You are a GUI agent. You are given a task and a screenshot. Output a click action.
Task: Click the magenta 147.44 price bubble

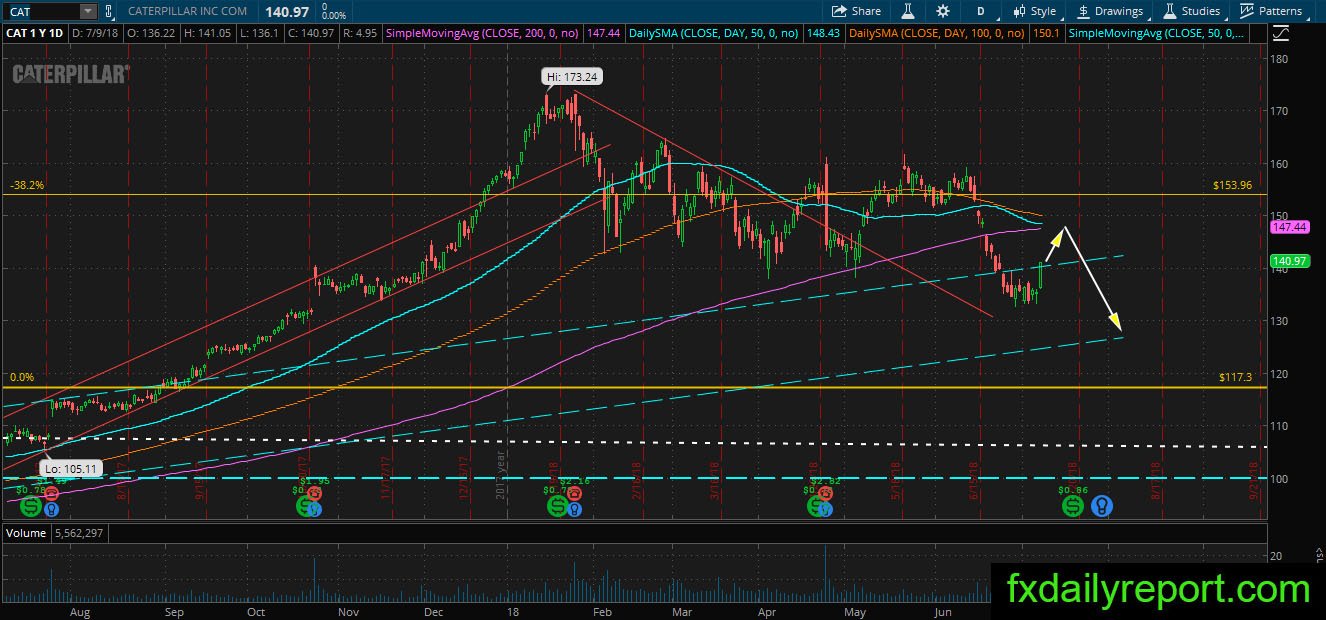click(1289, 228)
